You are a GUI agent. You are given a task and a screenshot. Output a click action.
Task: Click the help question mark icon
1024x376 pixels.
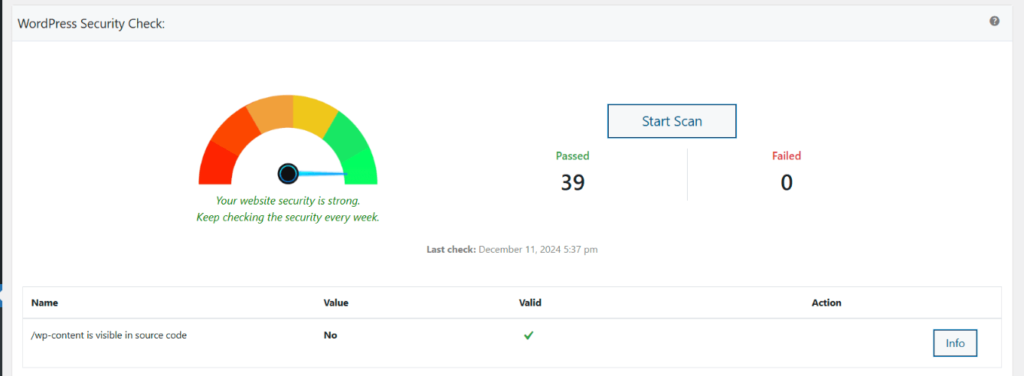click(994, 21)
